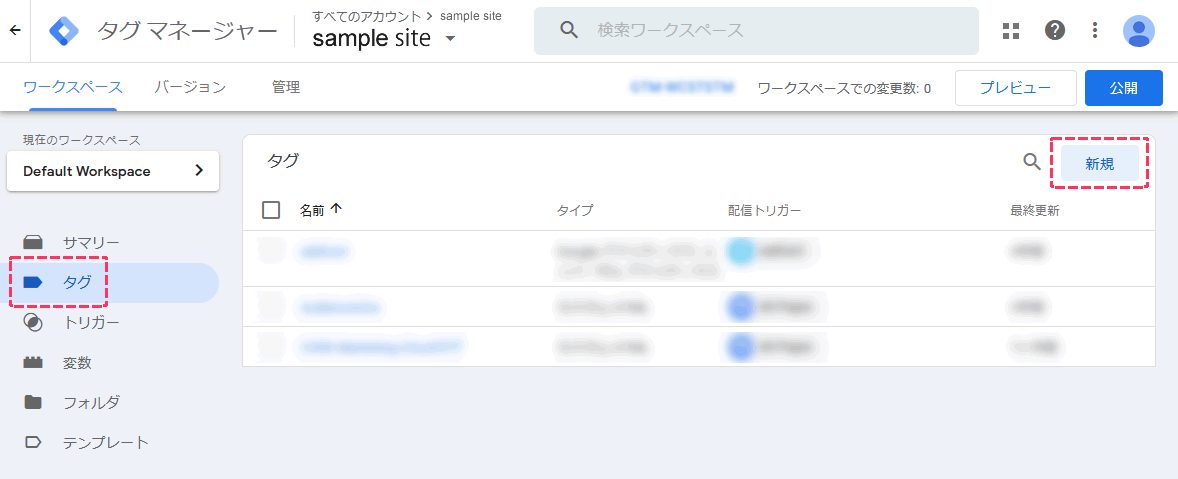
Task: Open the help question mark icon
Action: pyautogui.click(x=1055, y=31)
